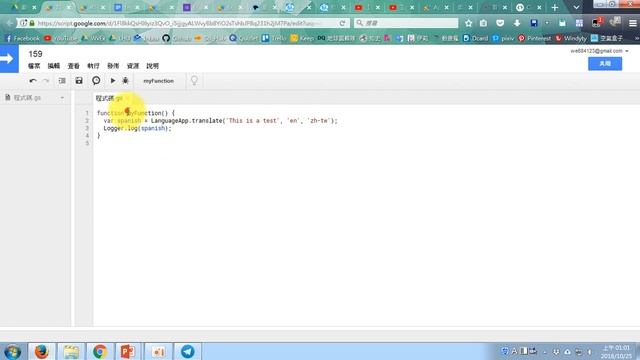Open the Facebook bookmark
640x360 pixels.
click(22, 38)
